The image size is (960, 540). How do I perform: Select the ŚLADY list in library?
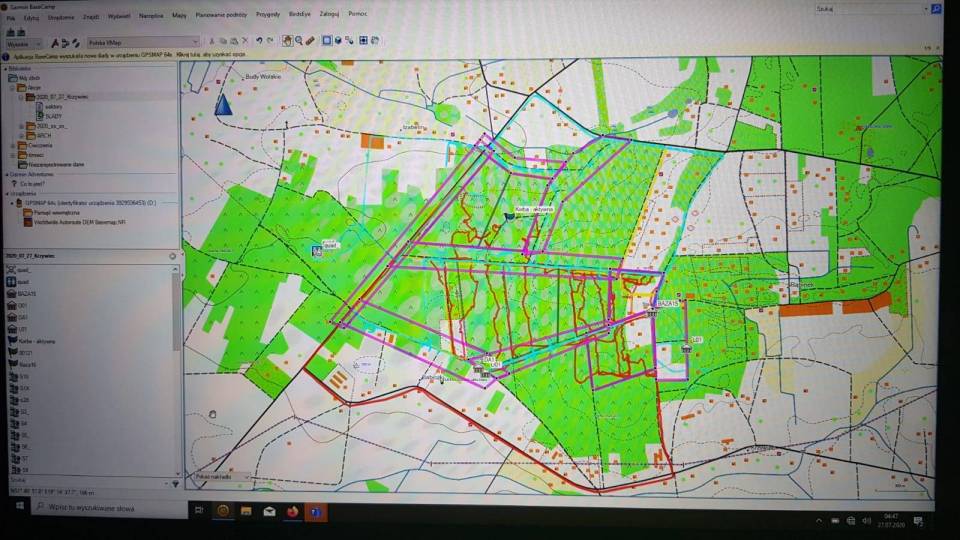(x=53, y=117)
